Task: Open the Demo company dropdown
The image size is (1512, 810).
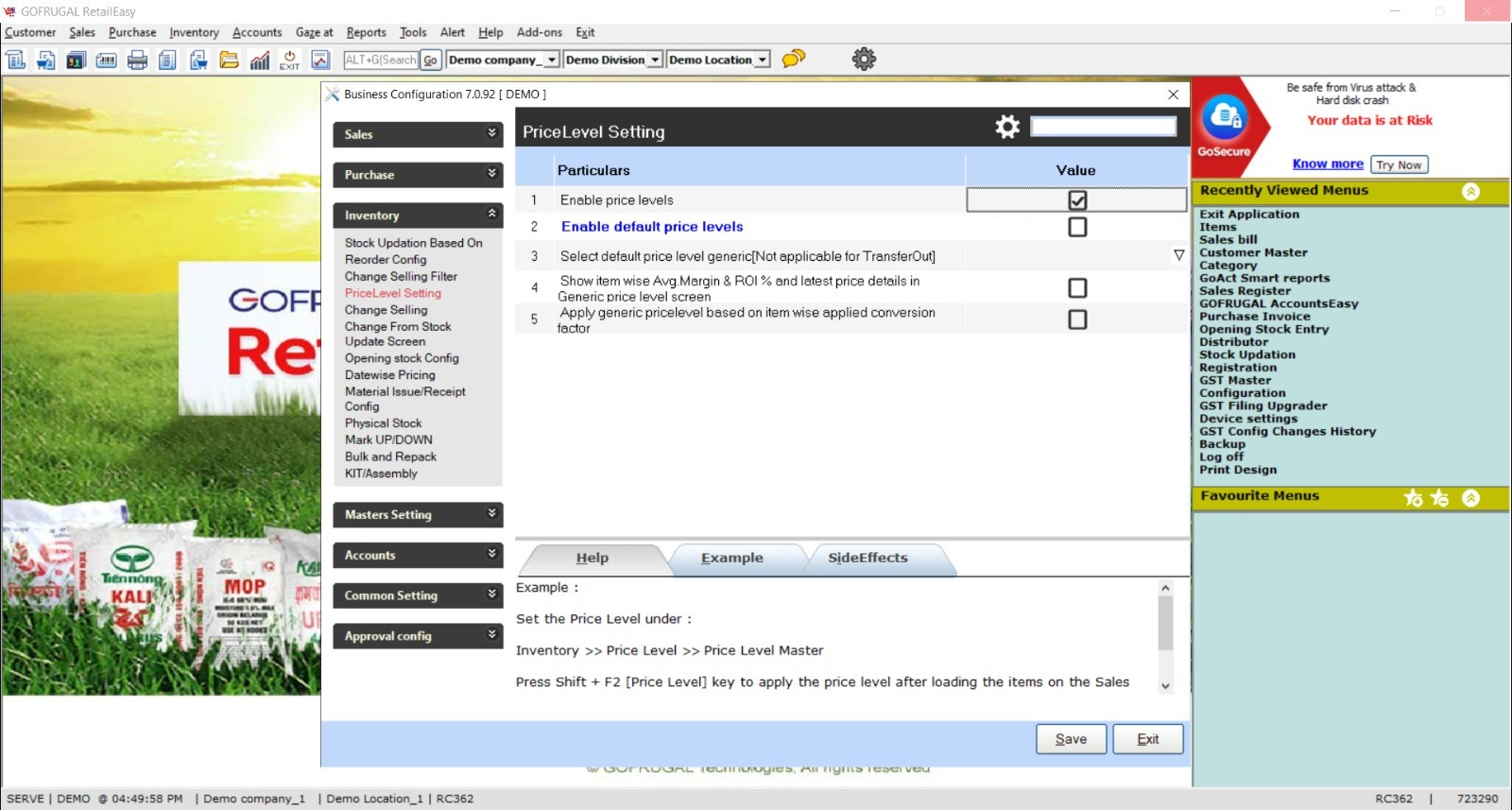Action: (x=552, y=60)
